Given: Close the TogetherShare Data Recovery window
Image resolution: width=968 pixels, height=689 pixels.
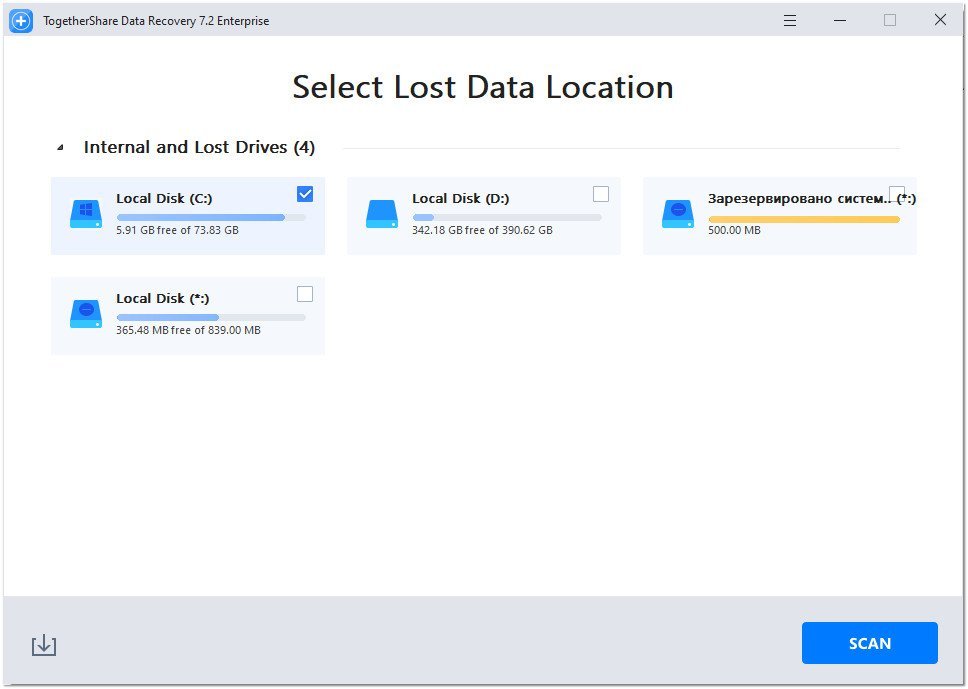Looking at the screenshot, I should pos(940,20).
